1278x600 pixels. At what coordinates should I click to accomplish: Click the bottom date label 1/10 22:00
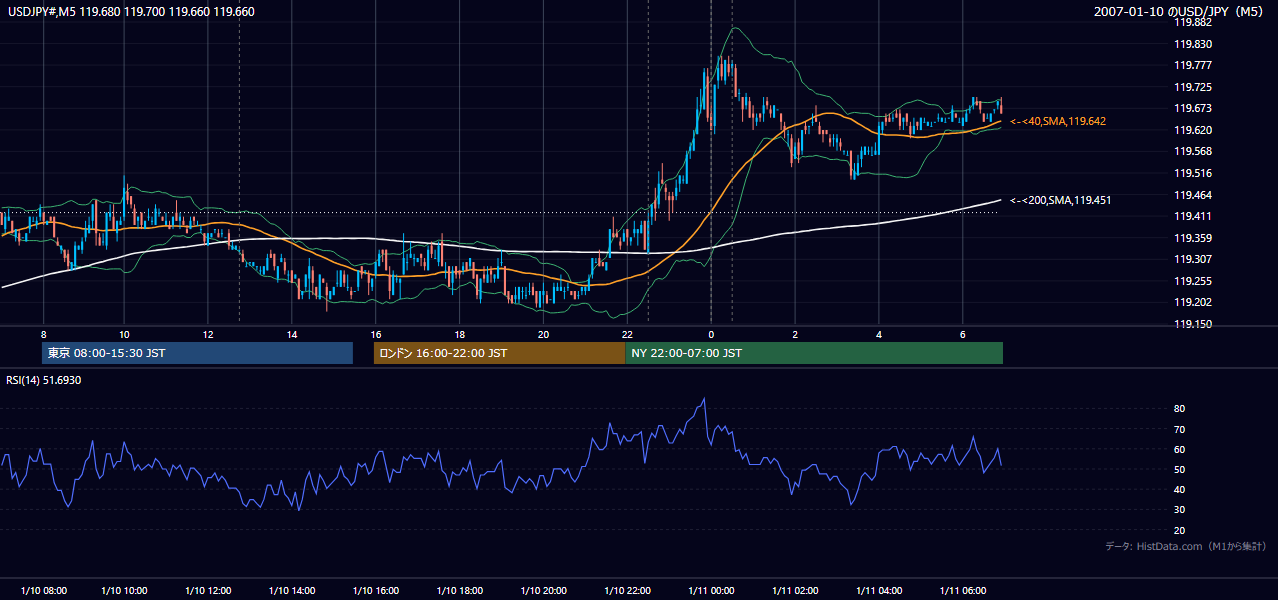pos(627,590)
